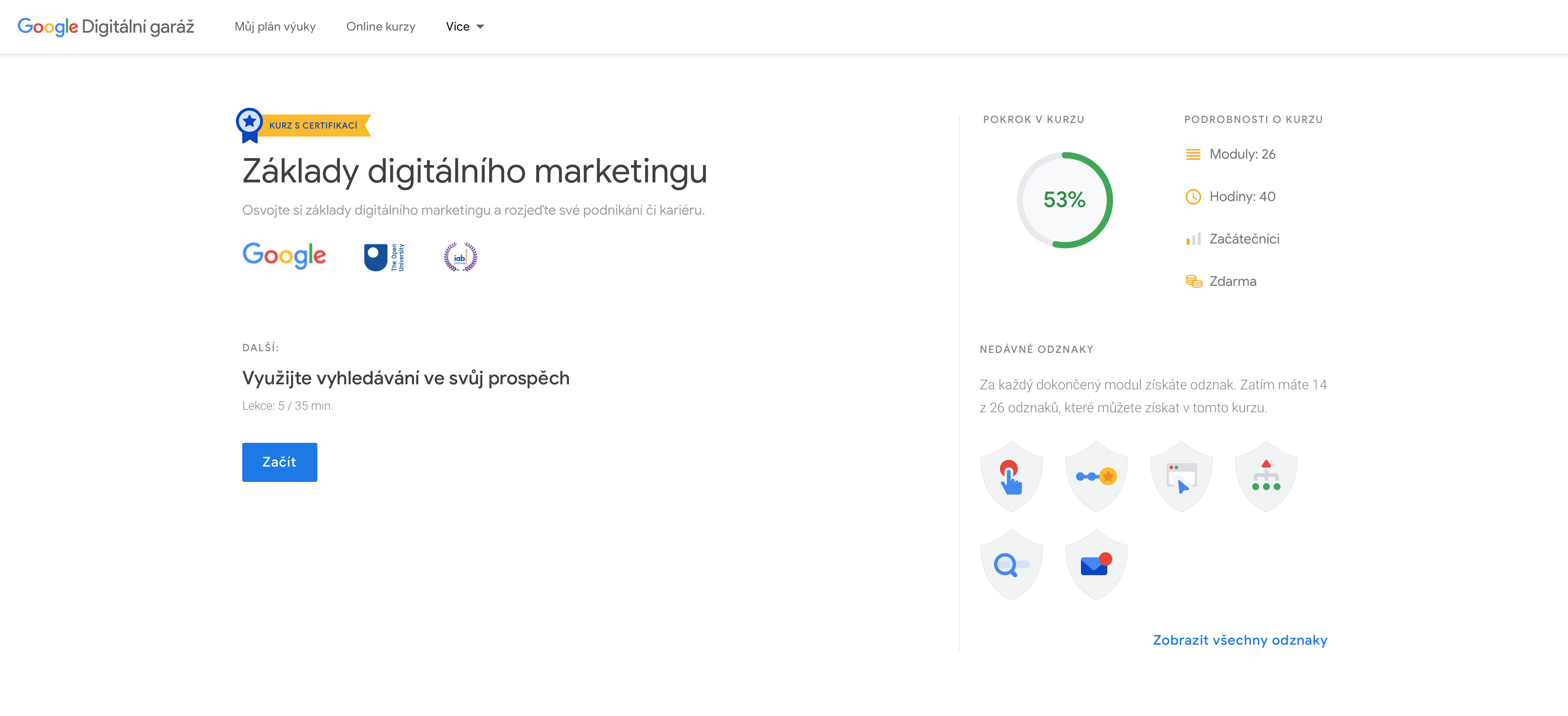Viewport: 1568px width, 716px height.
Task: Click the Využijte vyhledávání ve svůj prospěch heading
Action: [x=406, y=378]
